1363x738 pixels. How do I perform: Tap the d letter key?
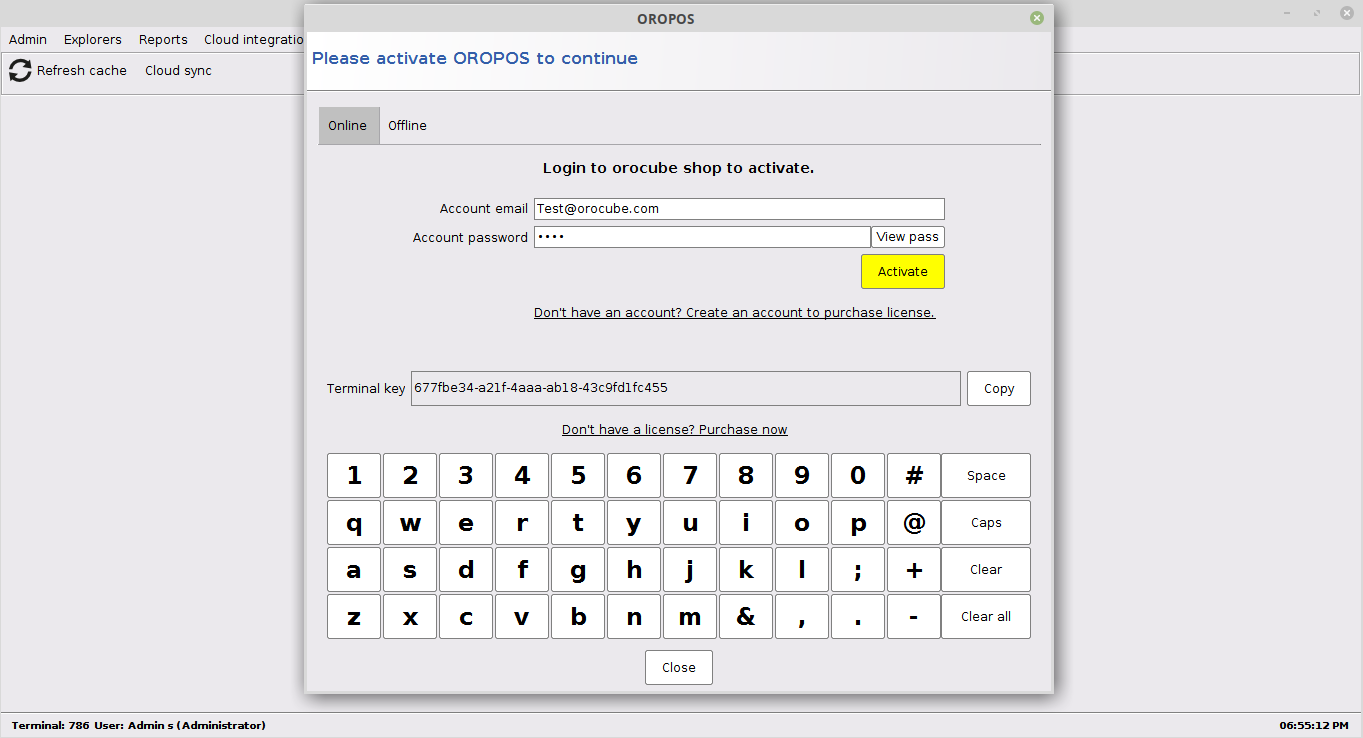[x=466, y=570]
